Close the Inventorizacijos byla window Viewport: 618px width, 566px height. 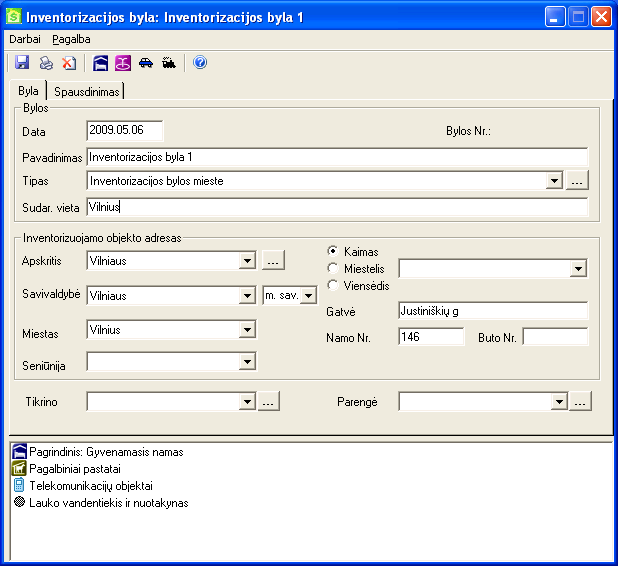click(x=601, y=17)
